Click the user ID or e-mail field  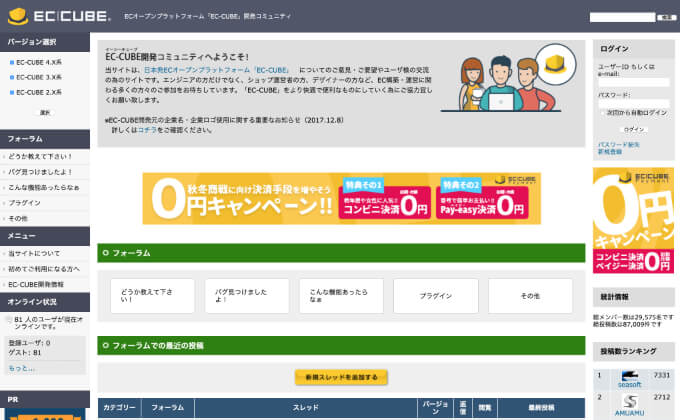coord(634,82)
